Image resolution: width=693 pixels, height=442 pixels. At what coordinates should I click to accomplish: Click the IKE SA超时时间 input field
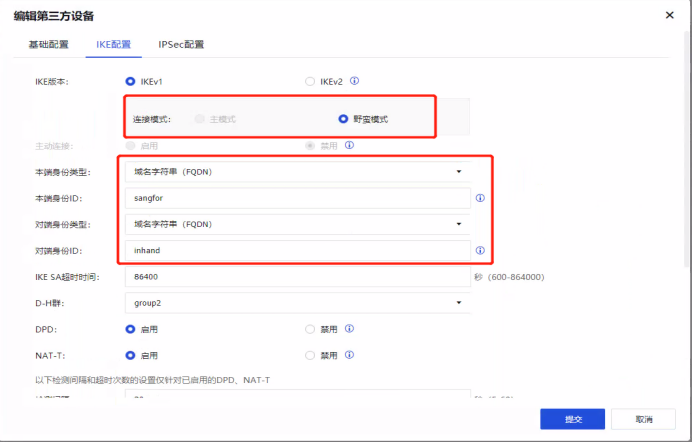pos(297,276)
